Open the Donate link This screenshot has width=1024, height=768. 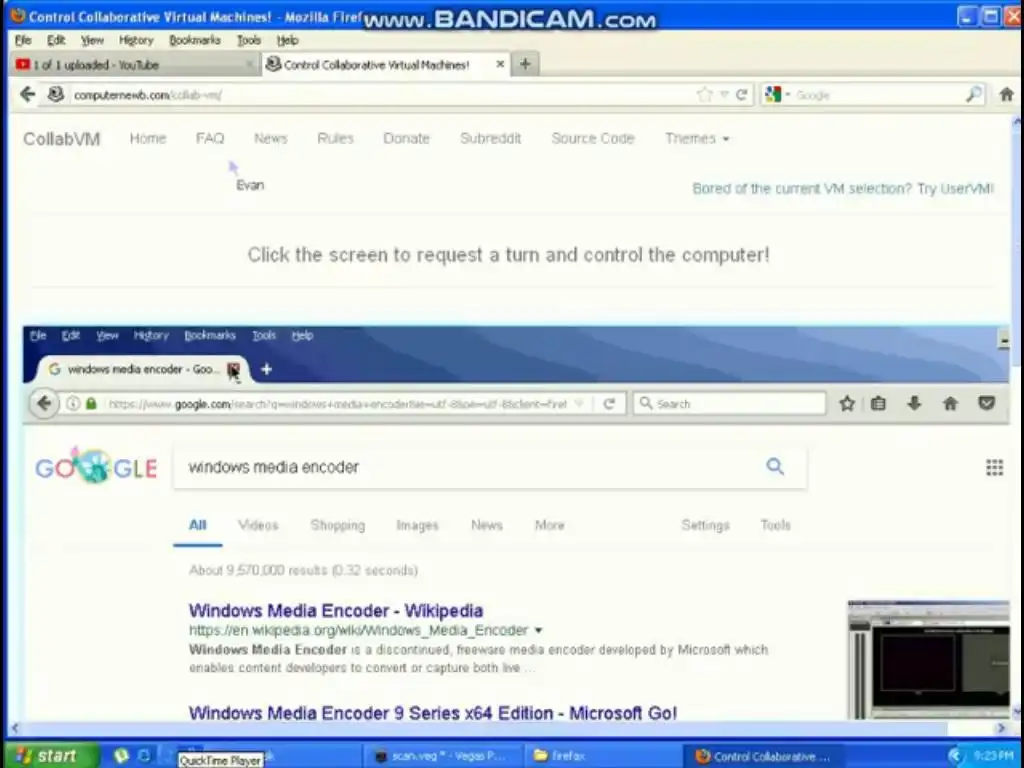pos(406,138)
